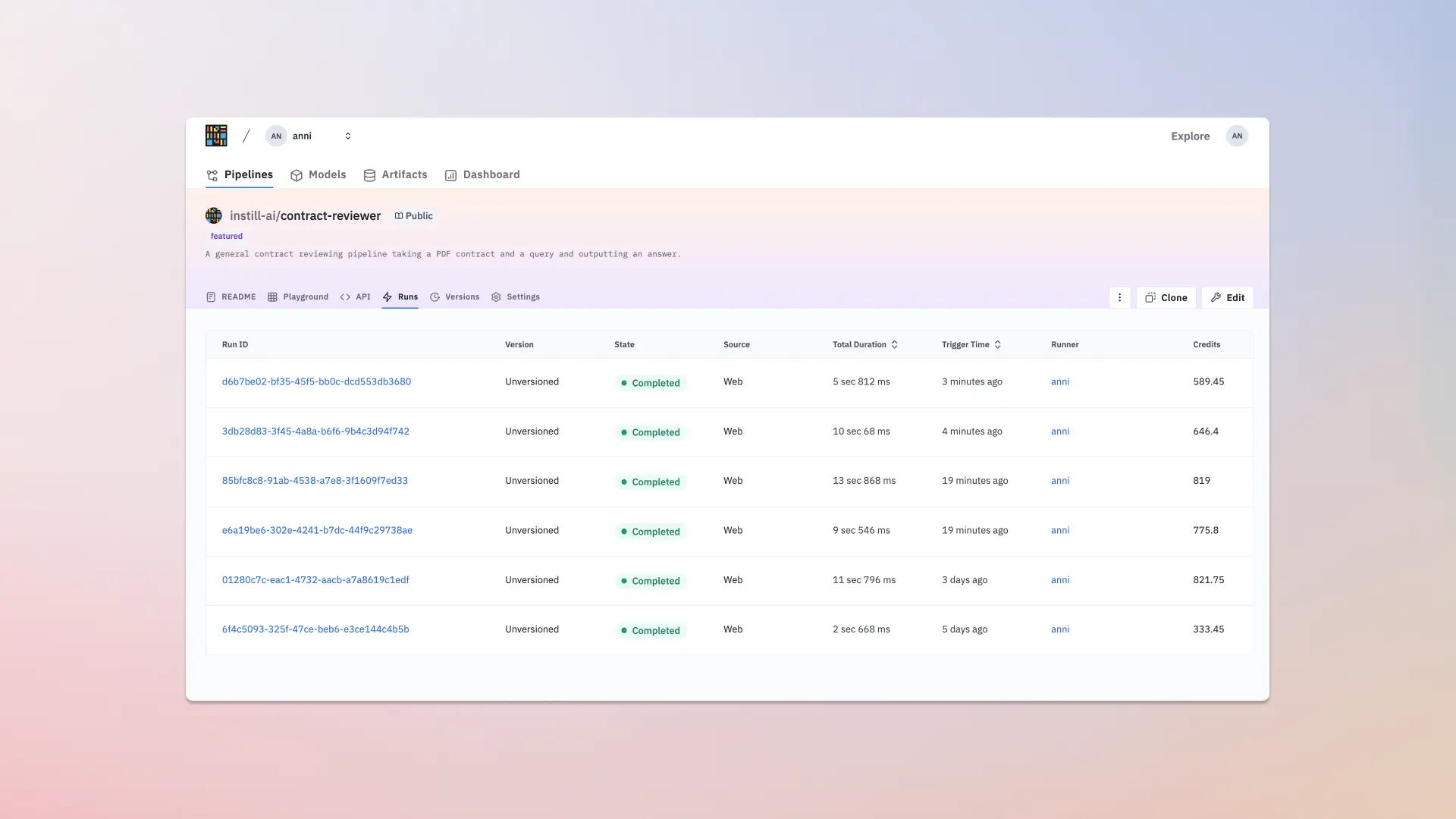Screen dimensions: 1456x819
Task: Open the README tab
Action: 231,297
